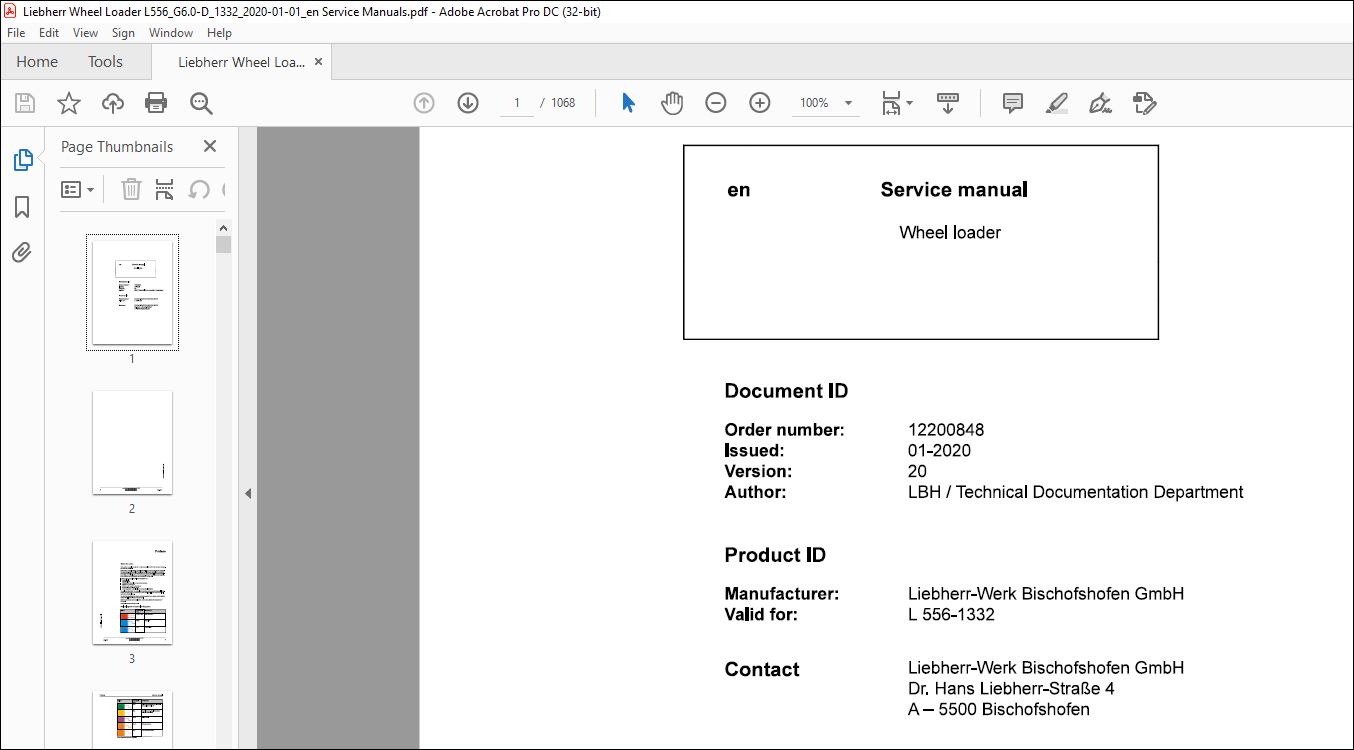Show Page Thumbnails sidebar icon
The image size is (1354, 750).
coord(22,160)
